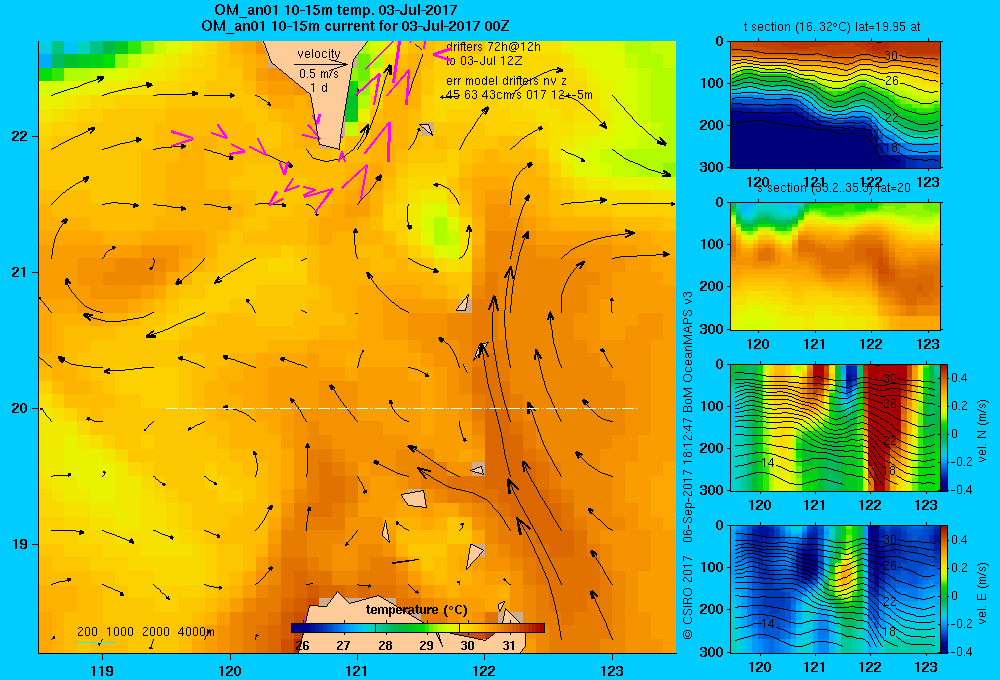This screenshot has width=1000, height=680.
Task: Click latitude label 21 on the main map
Action: pos(20,272)
